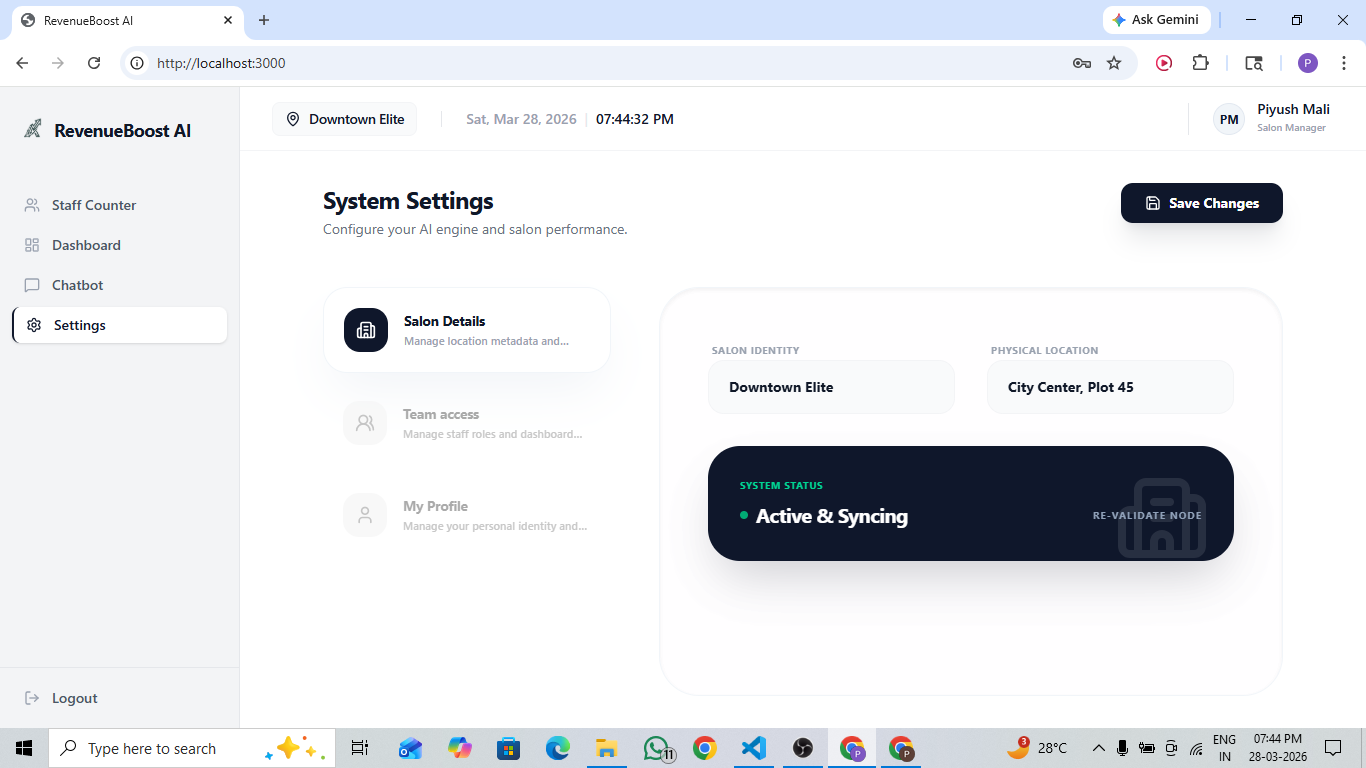
Task: Click the address bar URL
Action: [221, 63]
